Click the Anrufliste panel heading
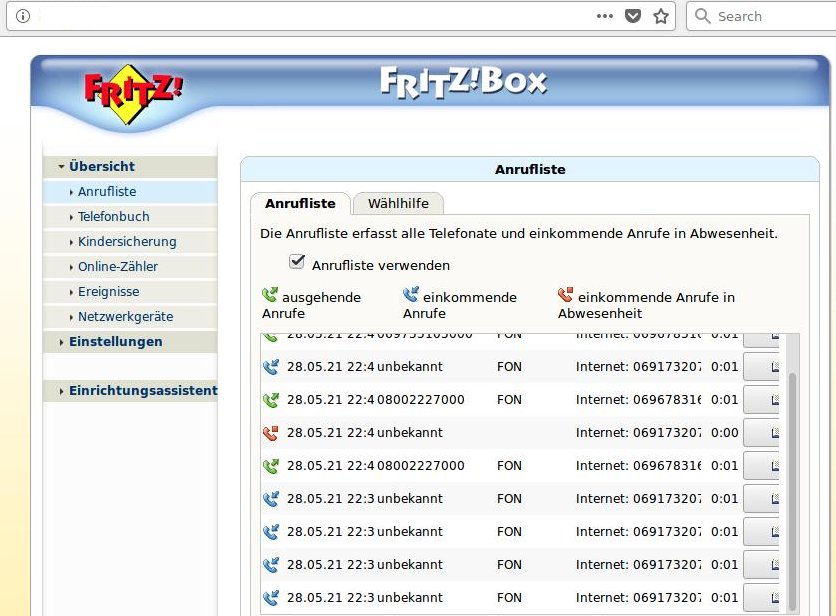This screenshot has width=836, height=616. pyautogui.click(x=530, y=170)
